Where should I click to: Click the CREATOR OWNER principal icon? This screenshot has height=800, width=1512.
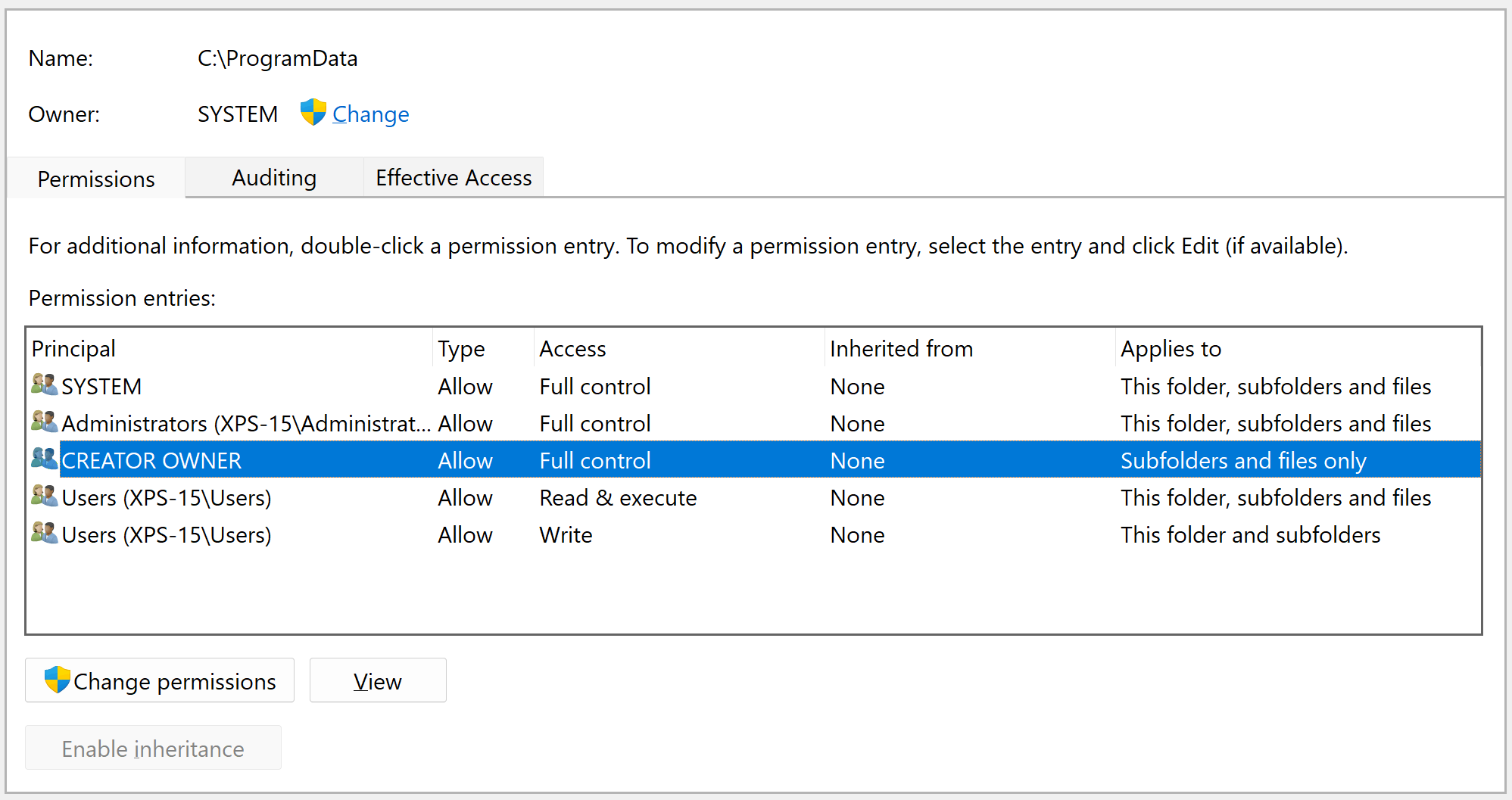(44, 459)
